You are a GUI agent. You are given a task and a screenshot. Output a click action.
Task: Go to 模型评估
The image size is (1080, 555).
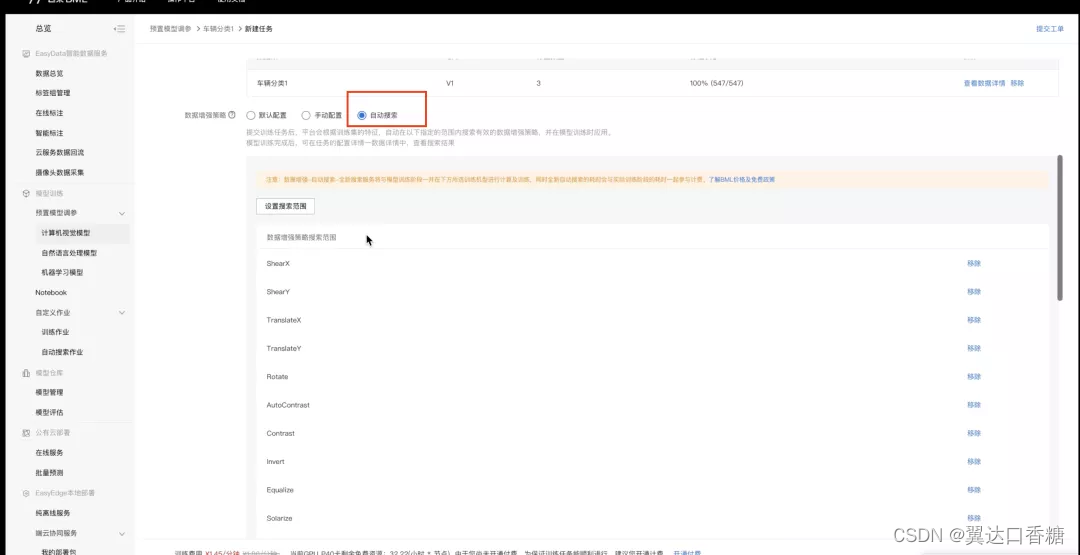pyautogui.click(x=50, y=412)
